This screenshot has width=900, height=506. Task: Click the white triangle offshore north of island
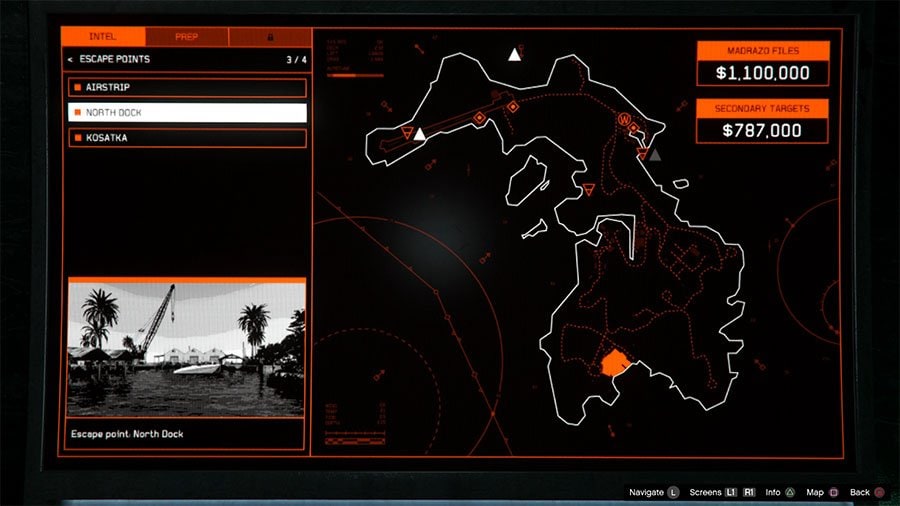[x=515, y=55]
